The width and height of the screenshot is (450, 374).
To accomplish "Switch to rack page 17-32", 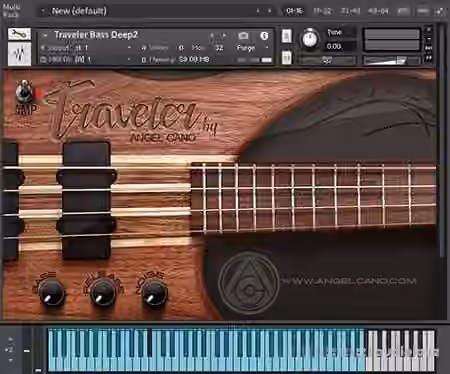I will pos(322,11).
